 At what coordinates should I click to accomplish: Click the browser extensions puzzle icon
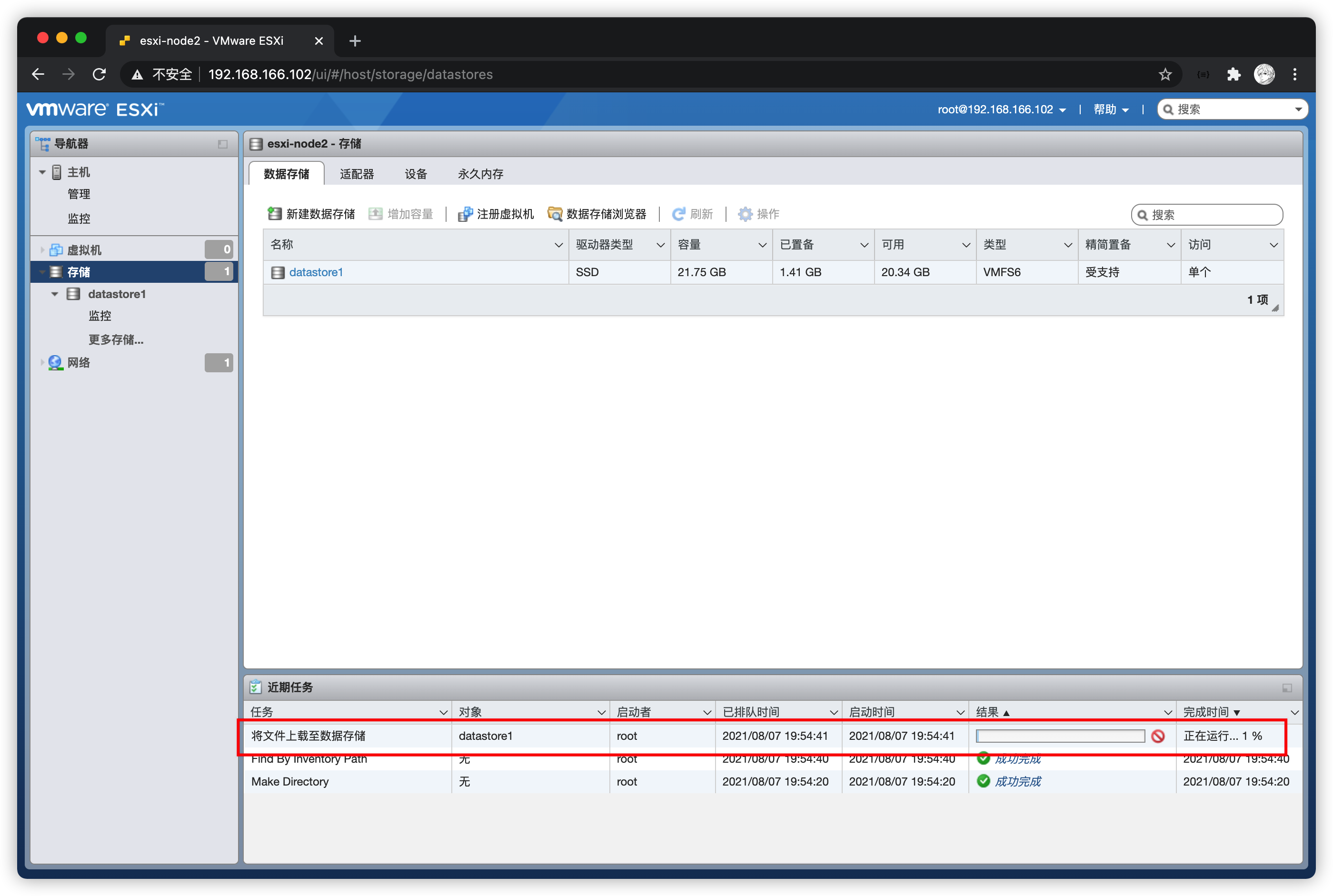point(1234,74)
